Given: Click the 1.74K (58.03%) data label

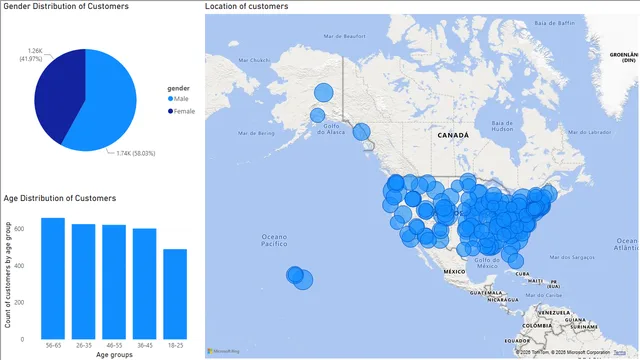Looking at the screenshot, I should (x=136, y=153).
